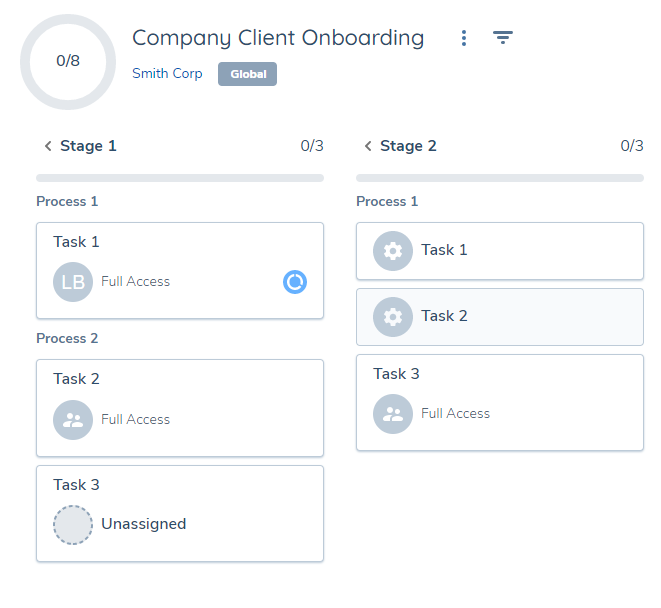Collapse Stage 1 using its chevron
Viewport: 661px width, 608px height.
47,146
